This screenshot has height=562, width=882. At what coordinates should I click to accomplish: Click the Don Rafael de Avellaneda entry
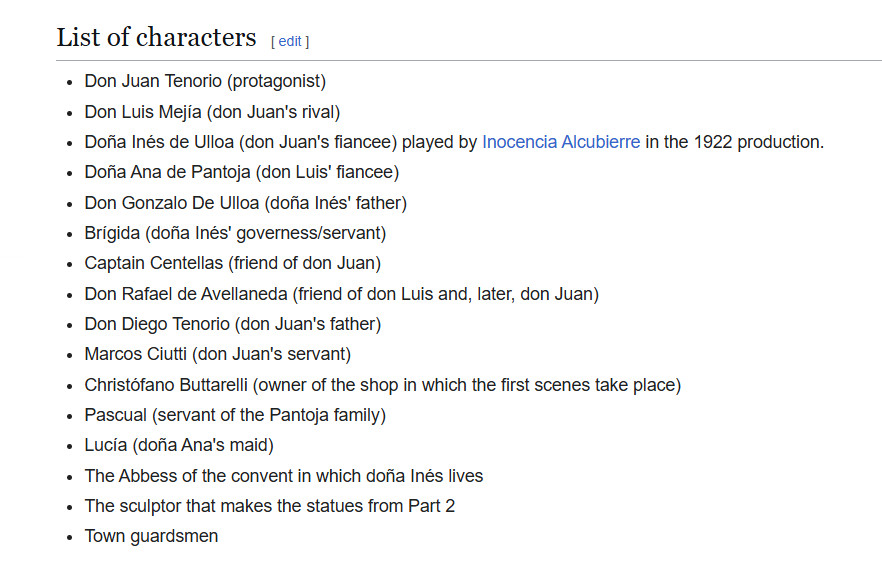(x=341, y=294)
